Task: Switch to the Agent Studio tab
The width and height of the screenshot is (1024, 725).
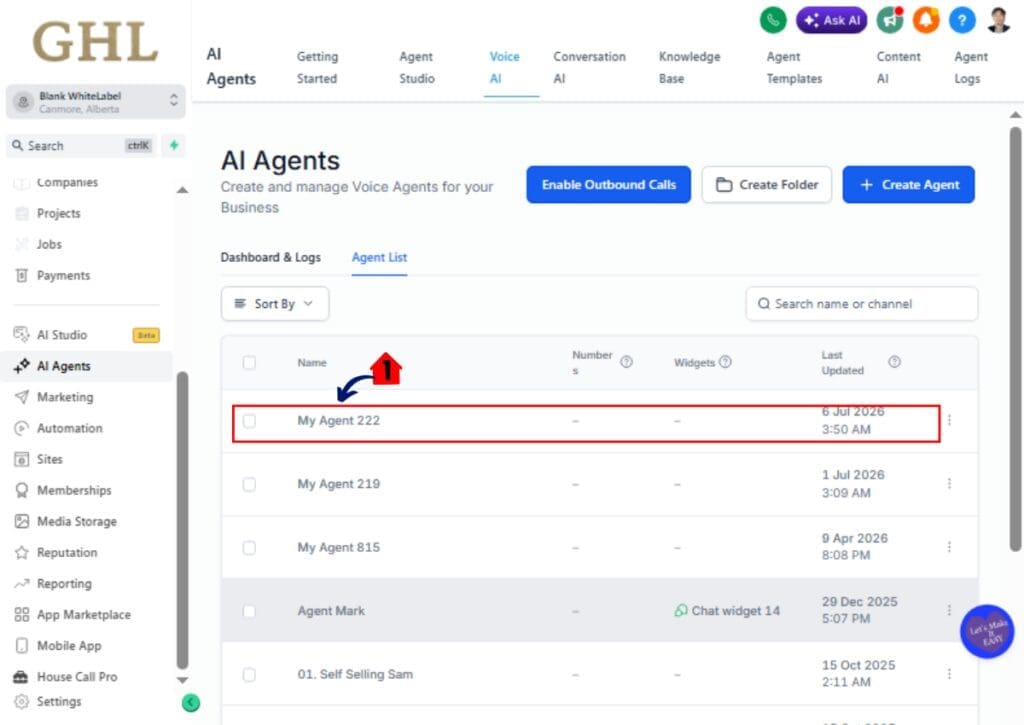Action: [x=417, y=67]
